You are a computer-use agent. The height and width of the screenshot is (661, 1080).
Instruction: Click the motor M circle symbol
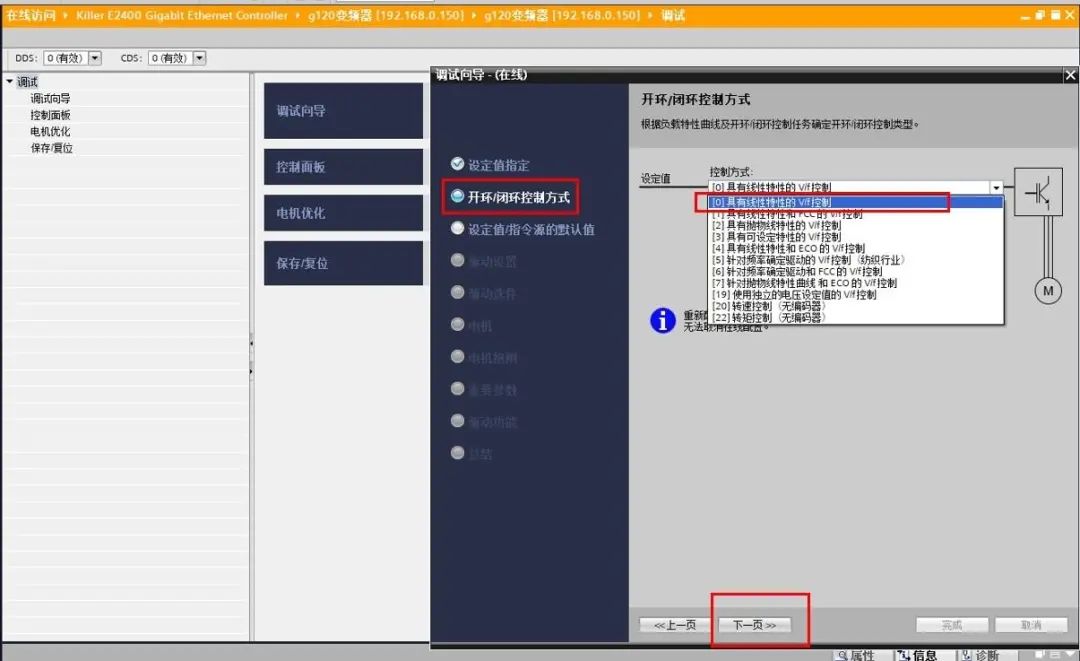point(1048,291)
